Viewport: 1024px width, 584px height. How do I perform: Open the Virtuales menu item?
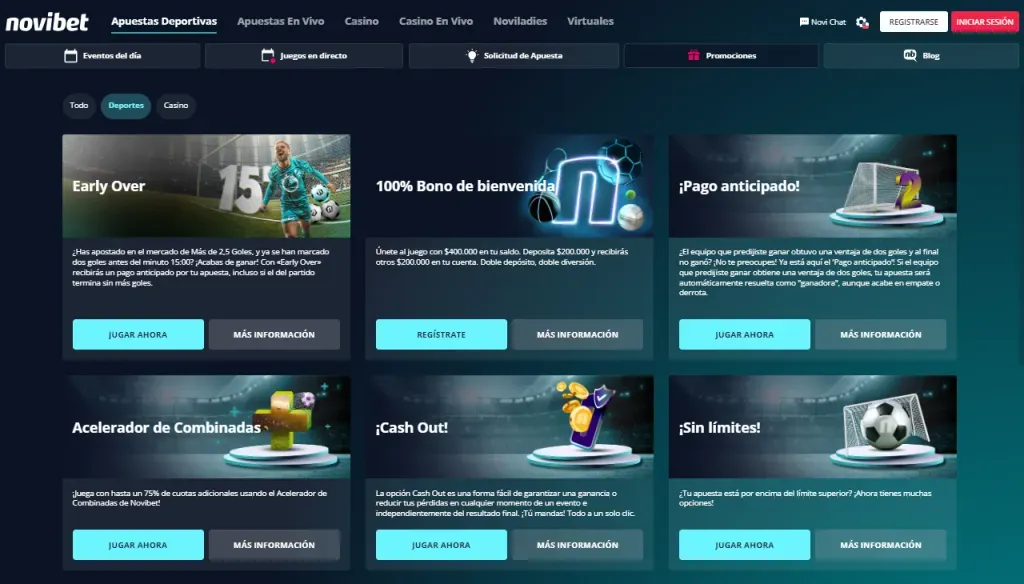pos(590,21)
